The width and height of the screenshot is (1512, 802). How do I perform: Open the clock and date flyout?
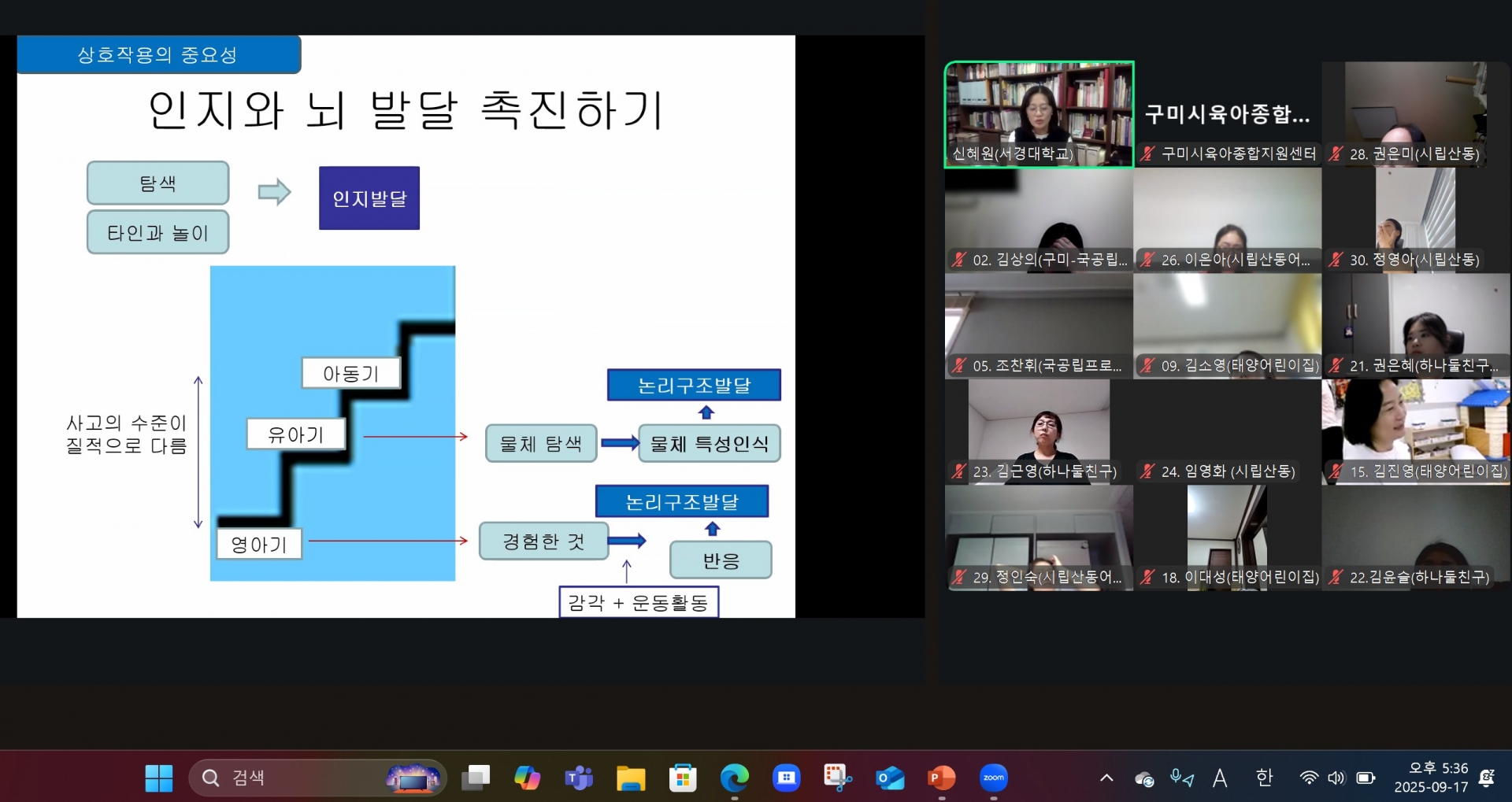point(1431,778)
